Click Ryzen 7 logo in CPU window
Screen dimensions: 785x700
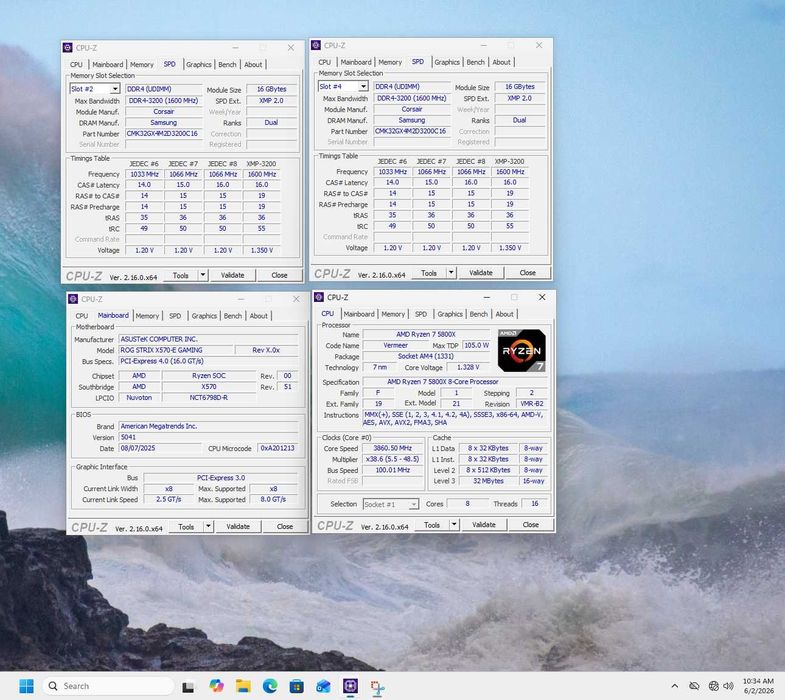pos(522,350)
